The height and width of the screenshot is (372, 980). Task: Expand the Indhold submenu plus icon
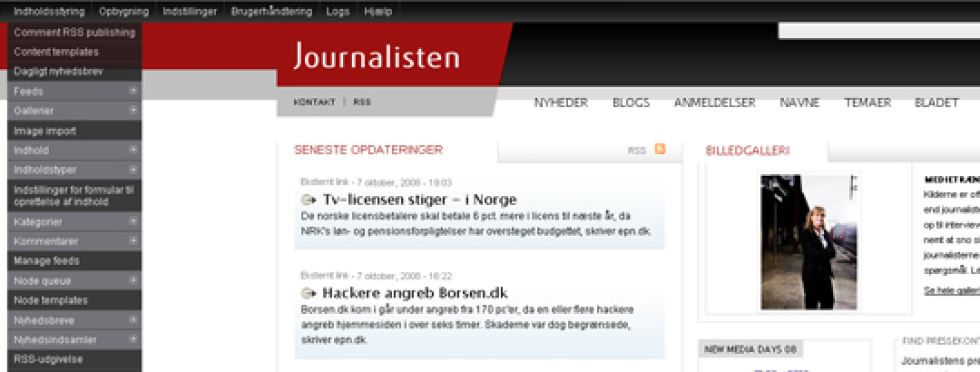[x=133, y=150]
